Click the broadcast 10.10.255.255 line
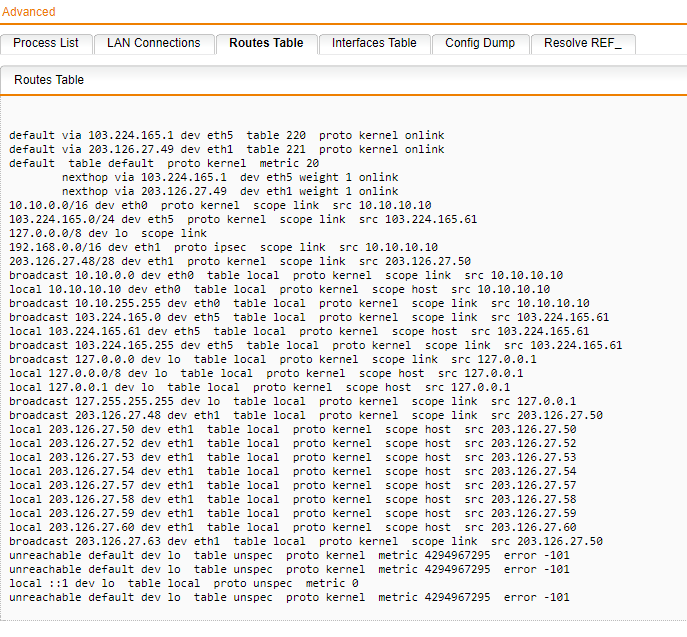The width and height of the screenshot is (687, 637). click(x=299, y=304)
